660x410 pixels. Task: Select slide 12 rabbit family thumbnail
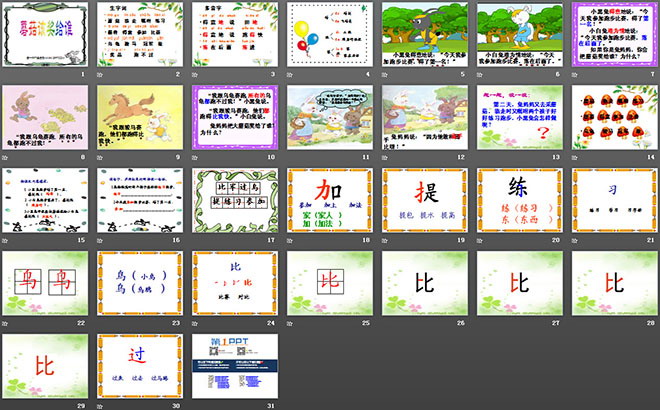pos(425,117)
